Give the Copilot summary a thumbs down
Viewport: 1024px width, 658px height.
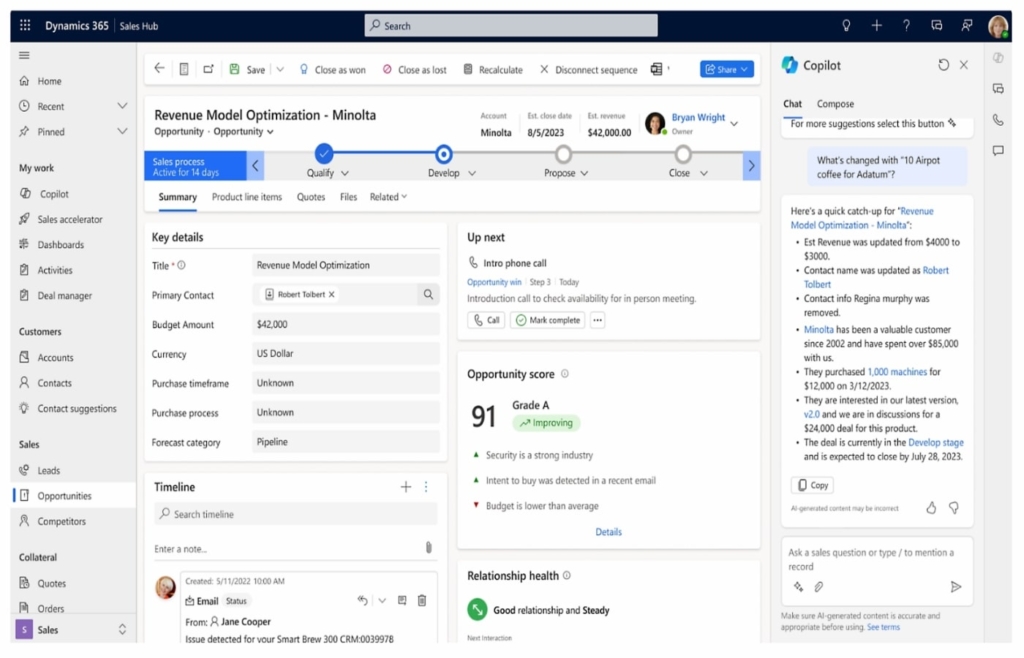tap(953, 507)
